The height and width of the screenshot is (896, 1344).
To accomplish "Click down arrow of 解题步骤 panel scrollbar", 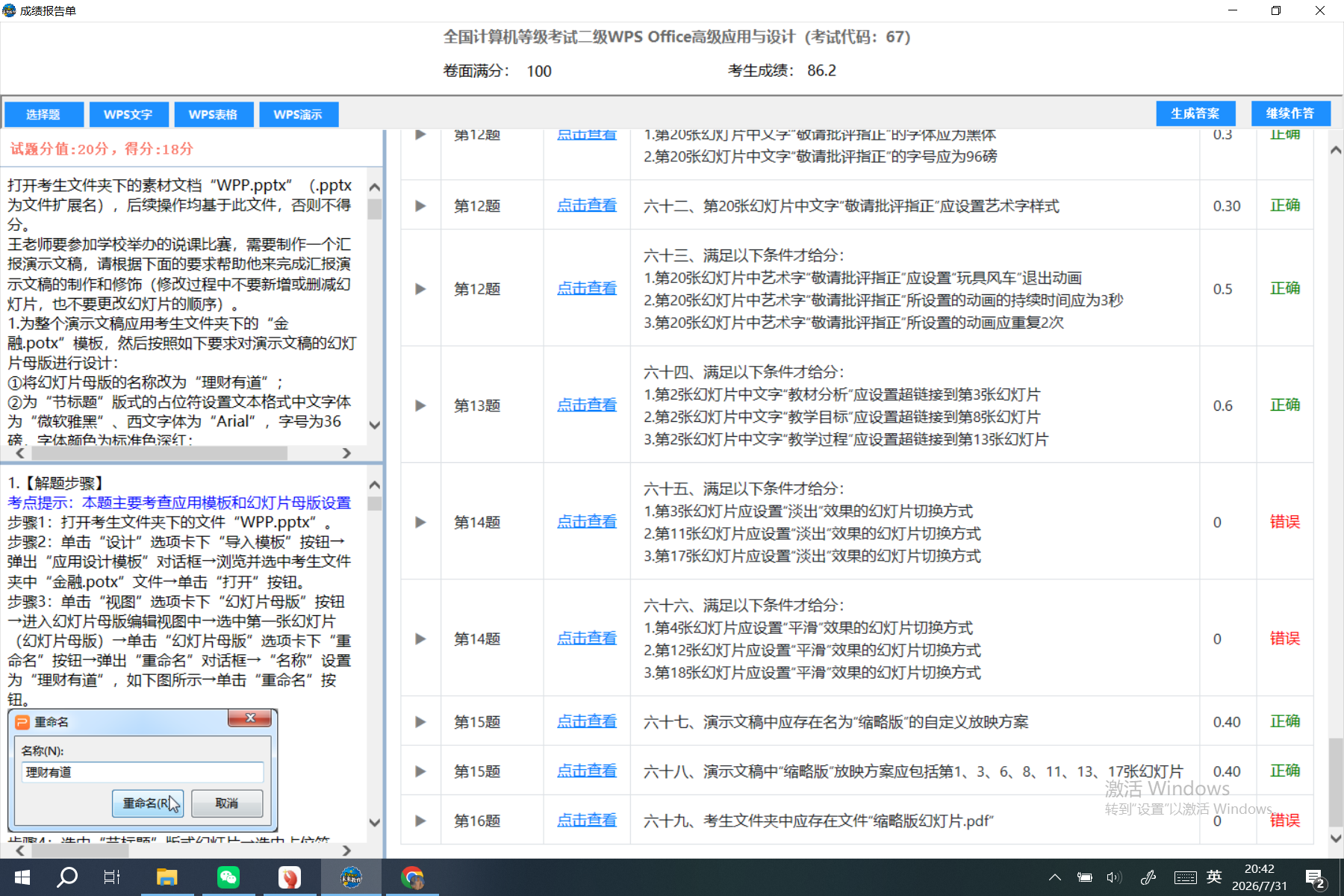I will [375, 822].
